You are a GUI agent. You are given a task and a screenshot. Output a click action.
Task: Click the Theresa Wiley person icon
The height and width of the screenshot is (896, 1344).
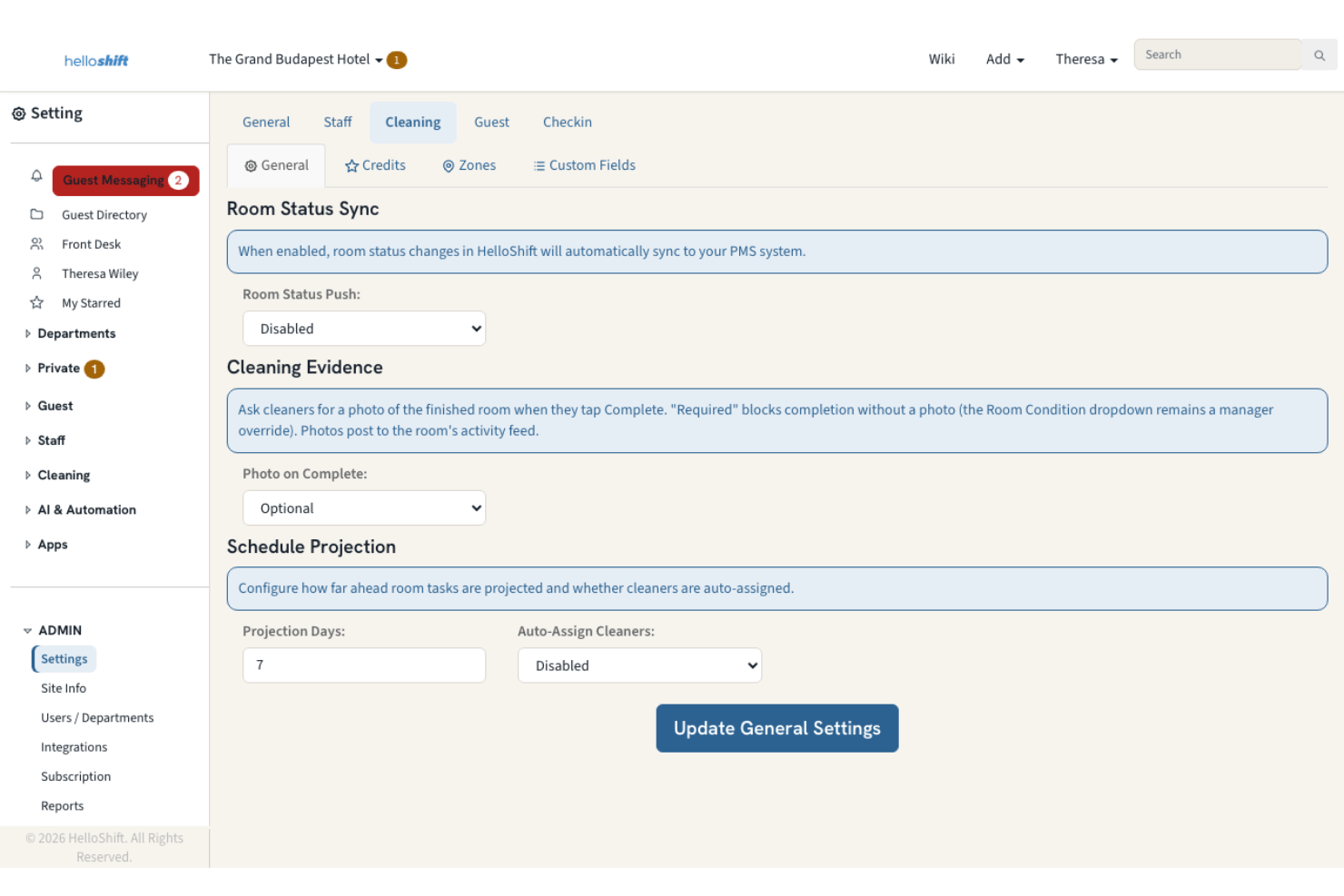pos(36,273)
